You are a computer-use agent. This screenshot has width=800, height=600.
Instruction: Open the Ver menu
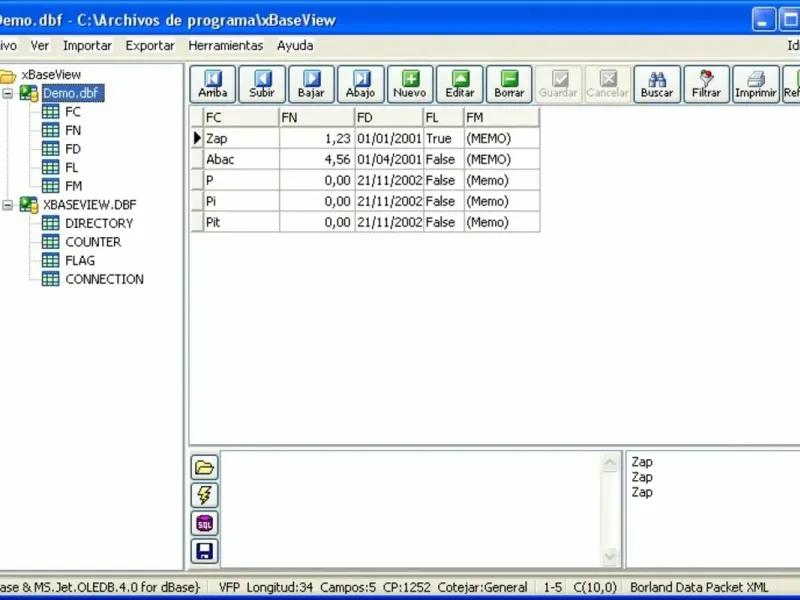[40, 45]
